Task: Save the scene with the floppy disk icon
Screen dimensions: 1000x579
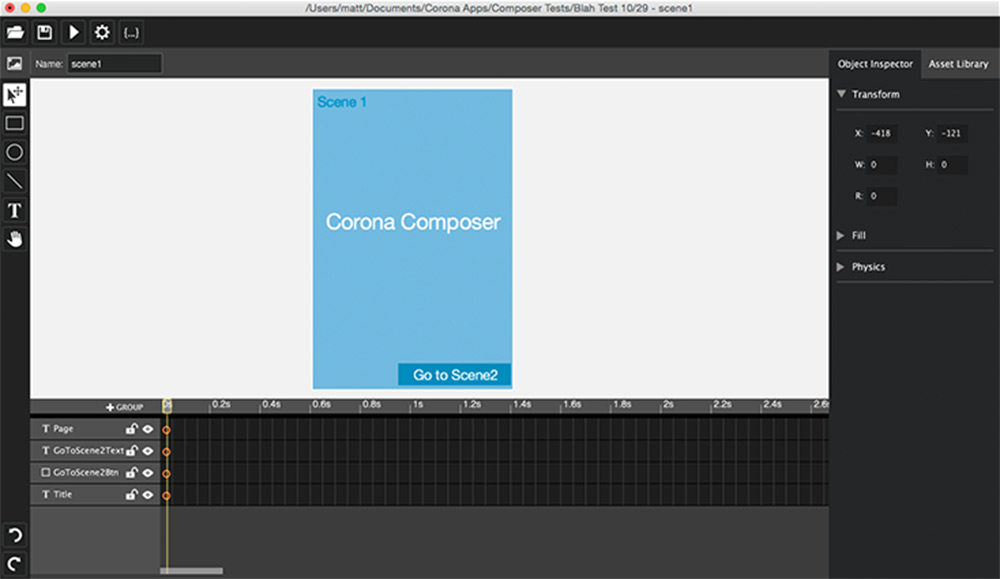Action: (45, 33)
